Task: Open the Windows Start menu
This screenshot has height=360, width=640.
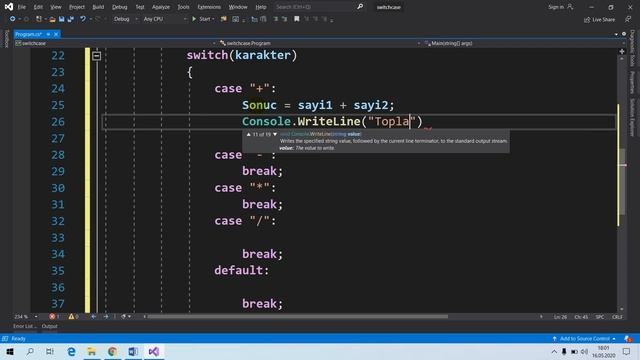Action: [x=10, y=352]
